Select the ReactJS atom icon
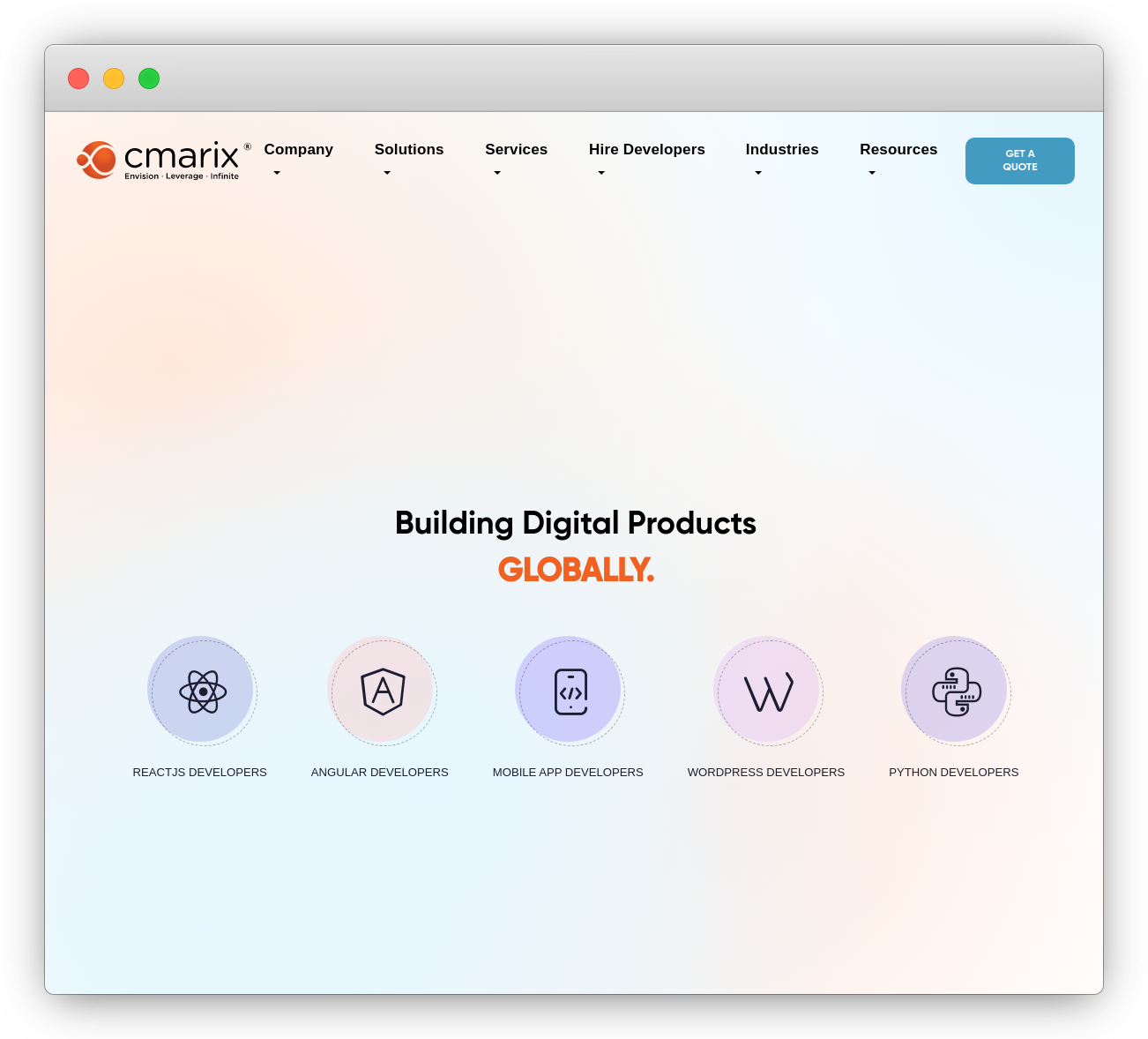The height and width of the screenshot is (1039, 1148). click(x=203, y=691)
